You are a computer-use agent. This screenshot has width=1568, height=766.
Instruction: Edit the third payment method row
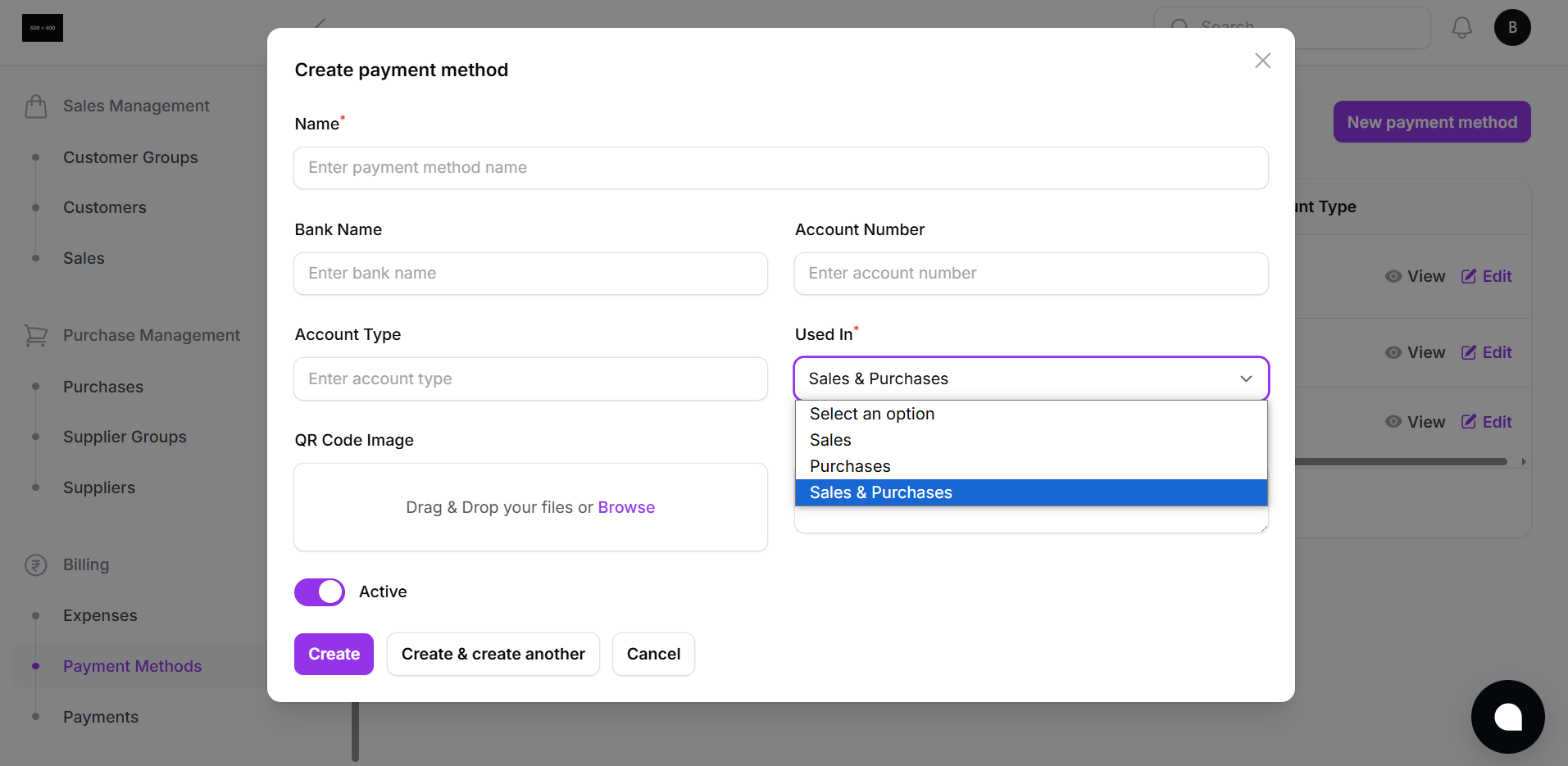point(1486,421)
